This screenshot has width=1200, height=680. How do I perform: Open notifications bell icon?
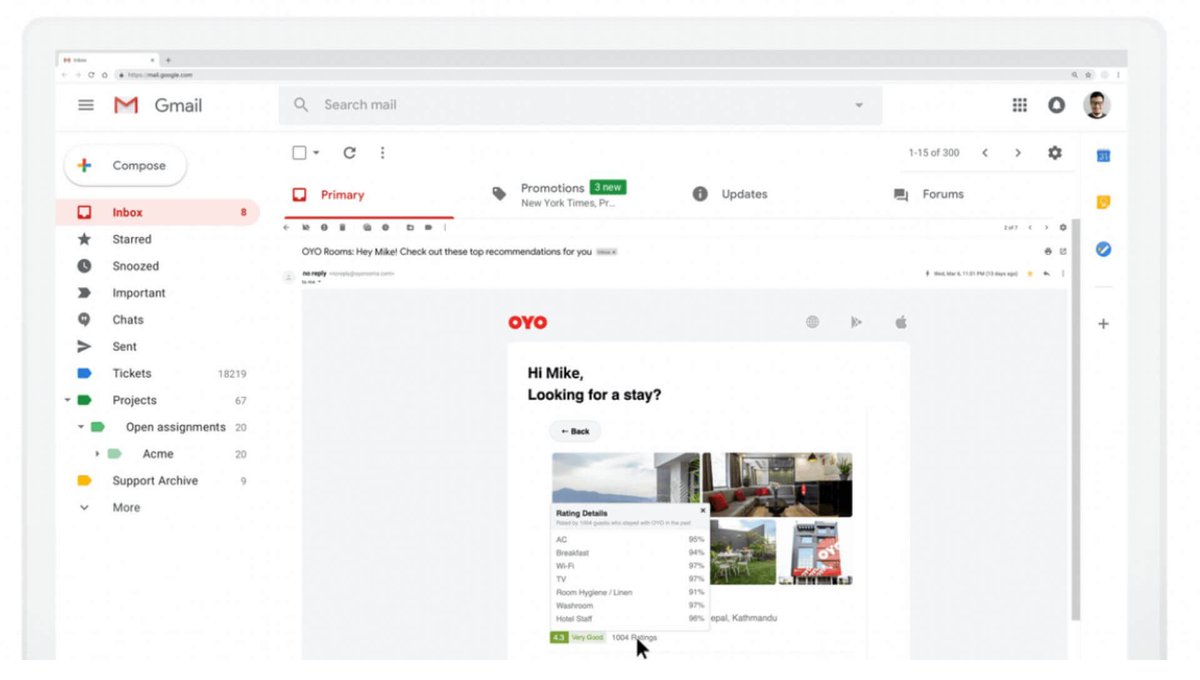[1058, 104]
